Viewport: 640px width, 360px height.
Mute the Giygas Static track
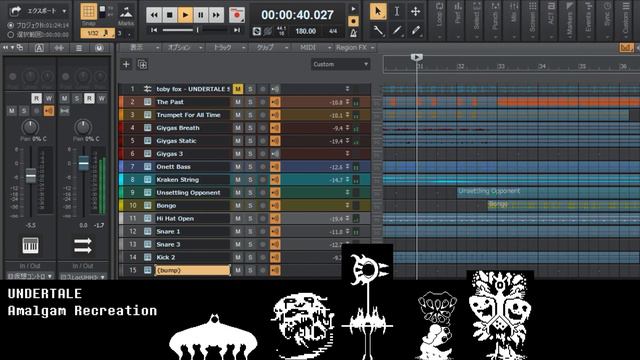pos(238,141)
